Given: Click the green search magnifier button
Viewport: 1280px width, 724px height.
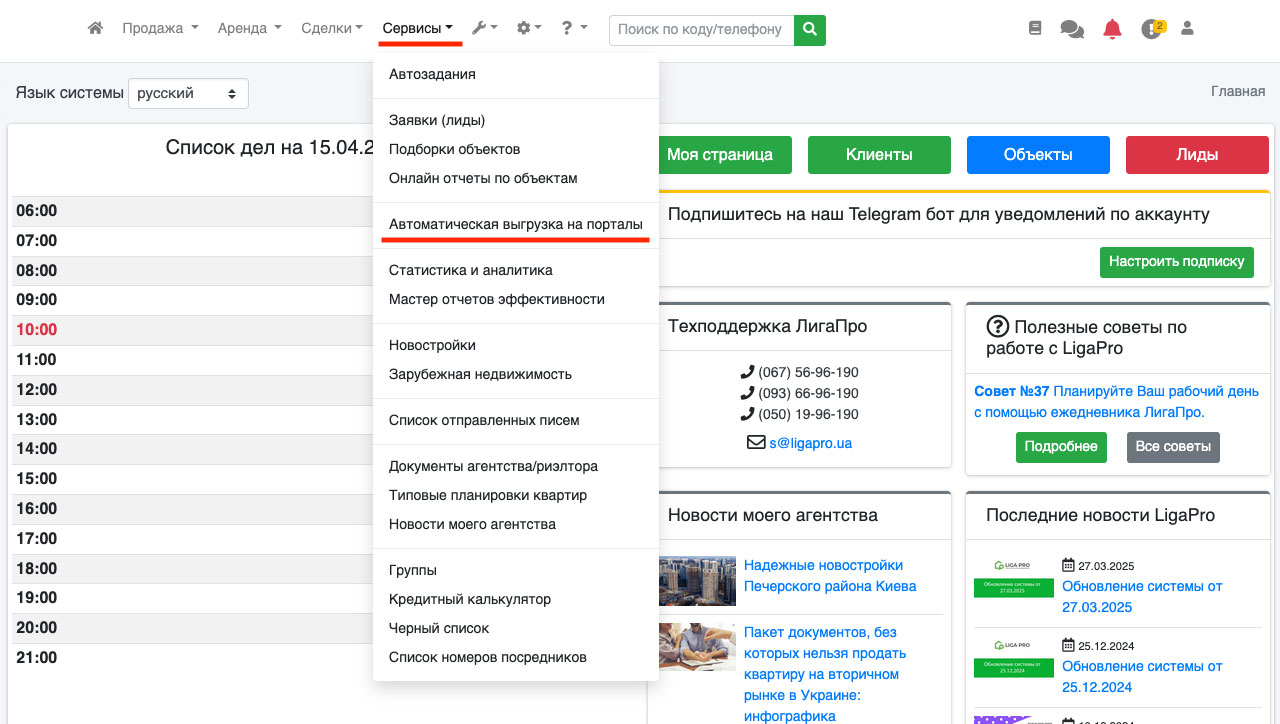Looking at the screenshot, I should 810,29.
